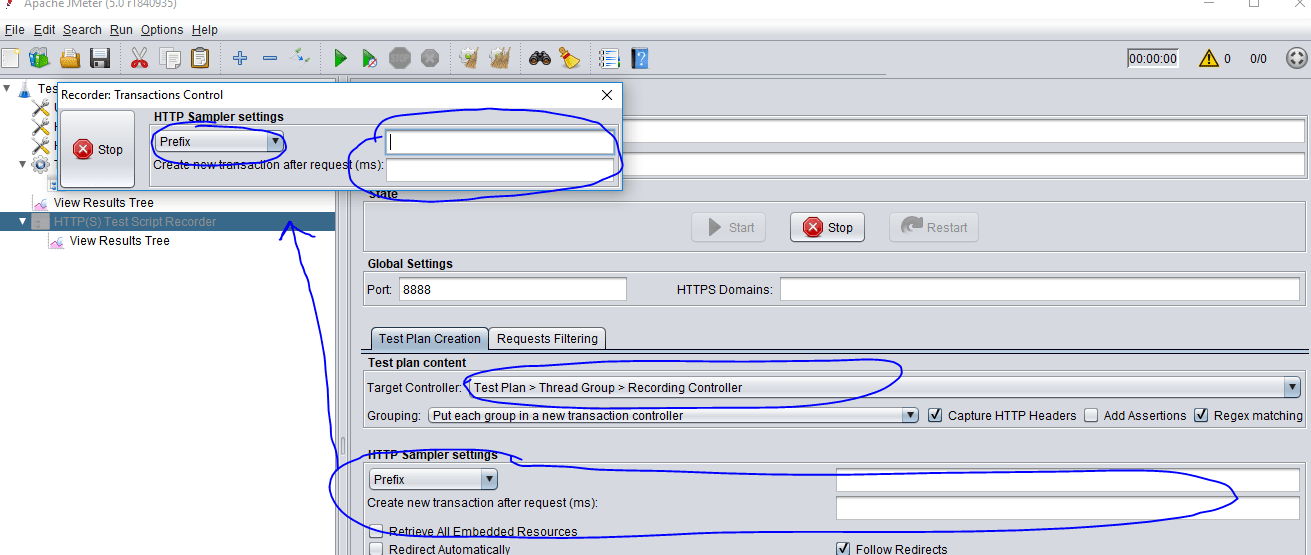Open the Templates icon in toolbar
The image size is (1311, 555).
(39, 58)
